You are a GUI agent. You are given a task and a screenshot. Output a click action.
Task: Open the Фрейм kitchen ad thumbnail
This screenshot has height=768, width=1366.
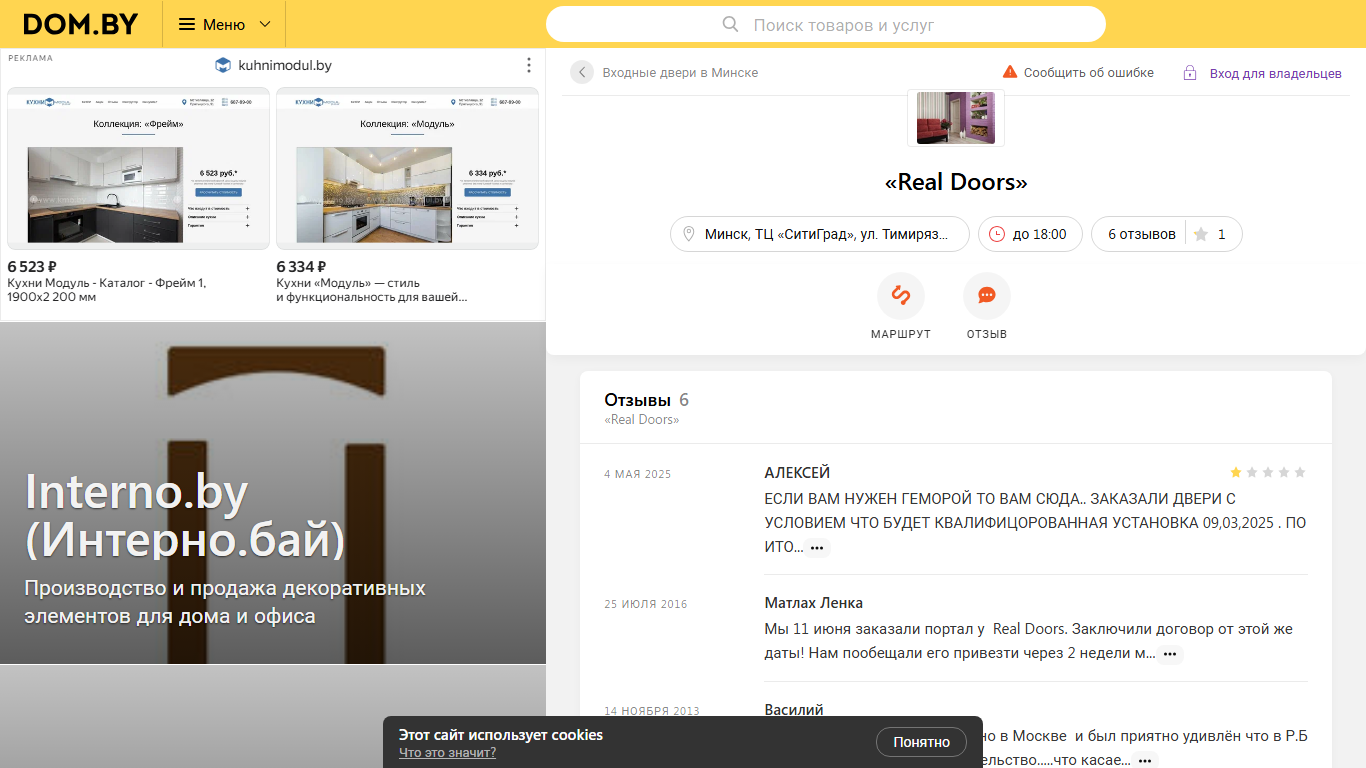click(x=138, y=168)
